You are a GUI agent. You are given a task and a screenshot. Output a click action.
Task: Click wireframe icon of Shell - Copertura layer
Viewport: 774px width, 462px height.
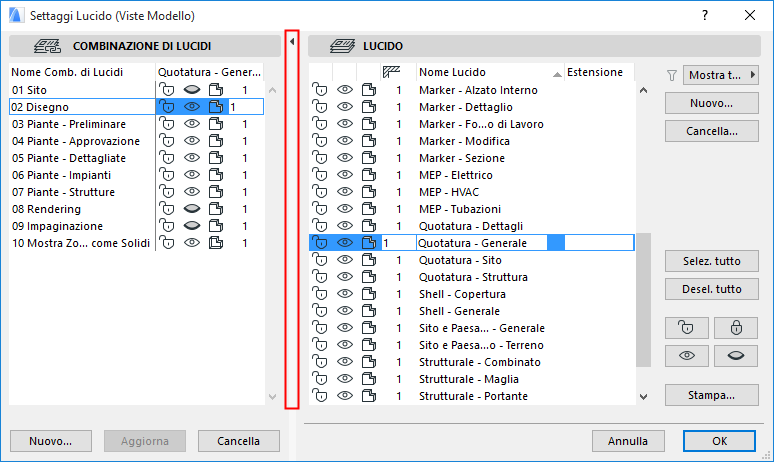click(x=369, y=294)
